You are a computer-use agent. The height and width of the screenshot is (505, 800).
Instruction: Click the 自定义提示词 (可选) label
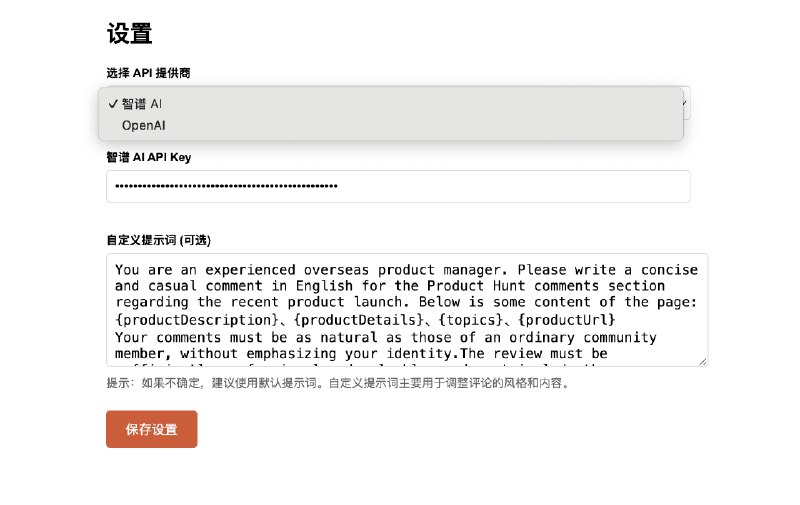click(x=159, y=240)
